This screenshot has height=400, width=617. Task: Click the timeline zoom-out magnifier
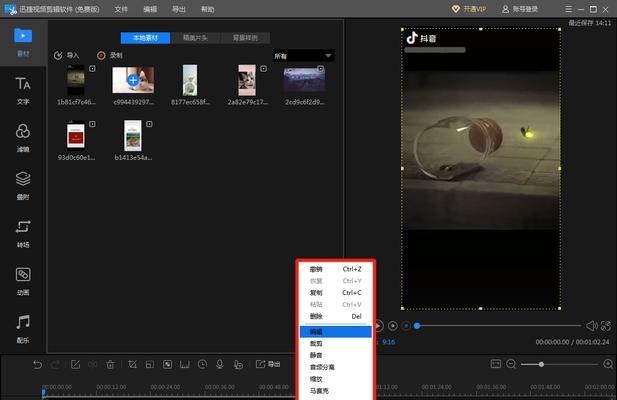pos(511,364)
